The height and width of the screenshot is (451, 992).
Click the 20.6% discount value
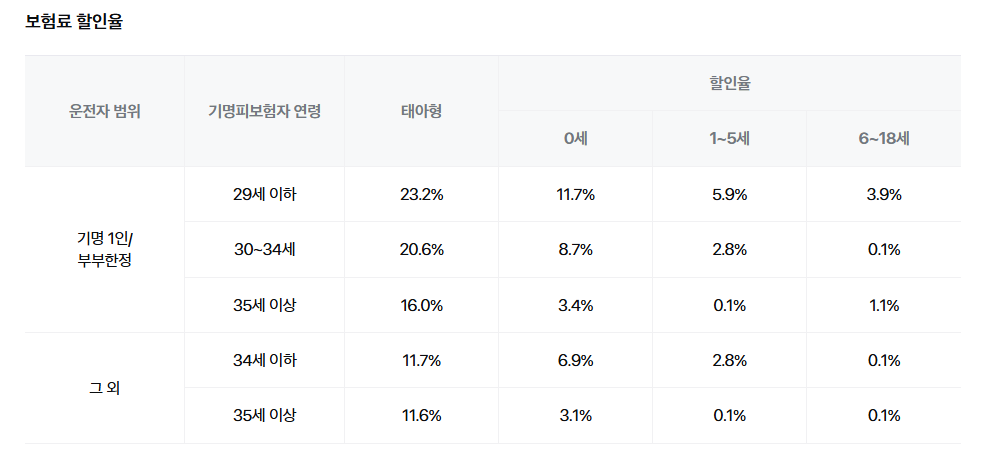pyautogui.click(x=421, y=250)
